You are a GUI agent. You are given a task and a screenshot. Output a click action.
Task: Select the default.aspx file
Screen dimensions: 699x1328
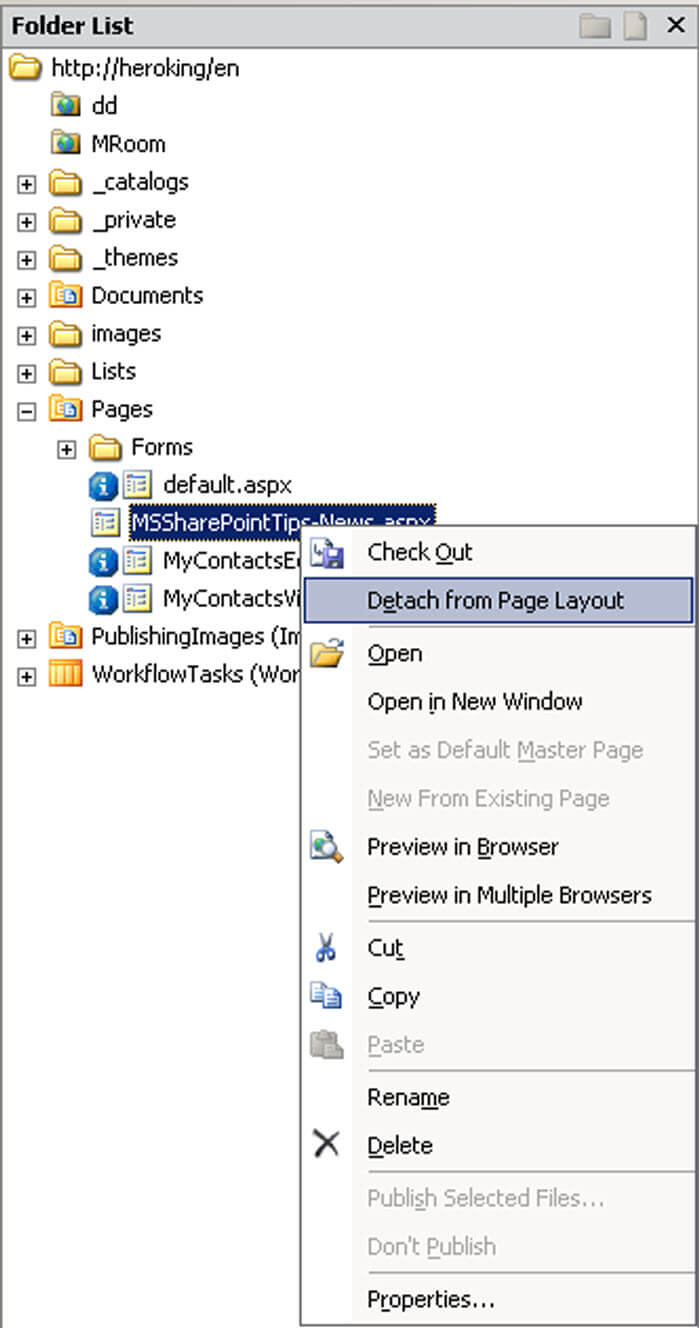coord(227,486)
